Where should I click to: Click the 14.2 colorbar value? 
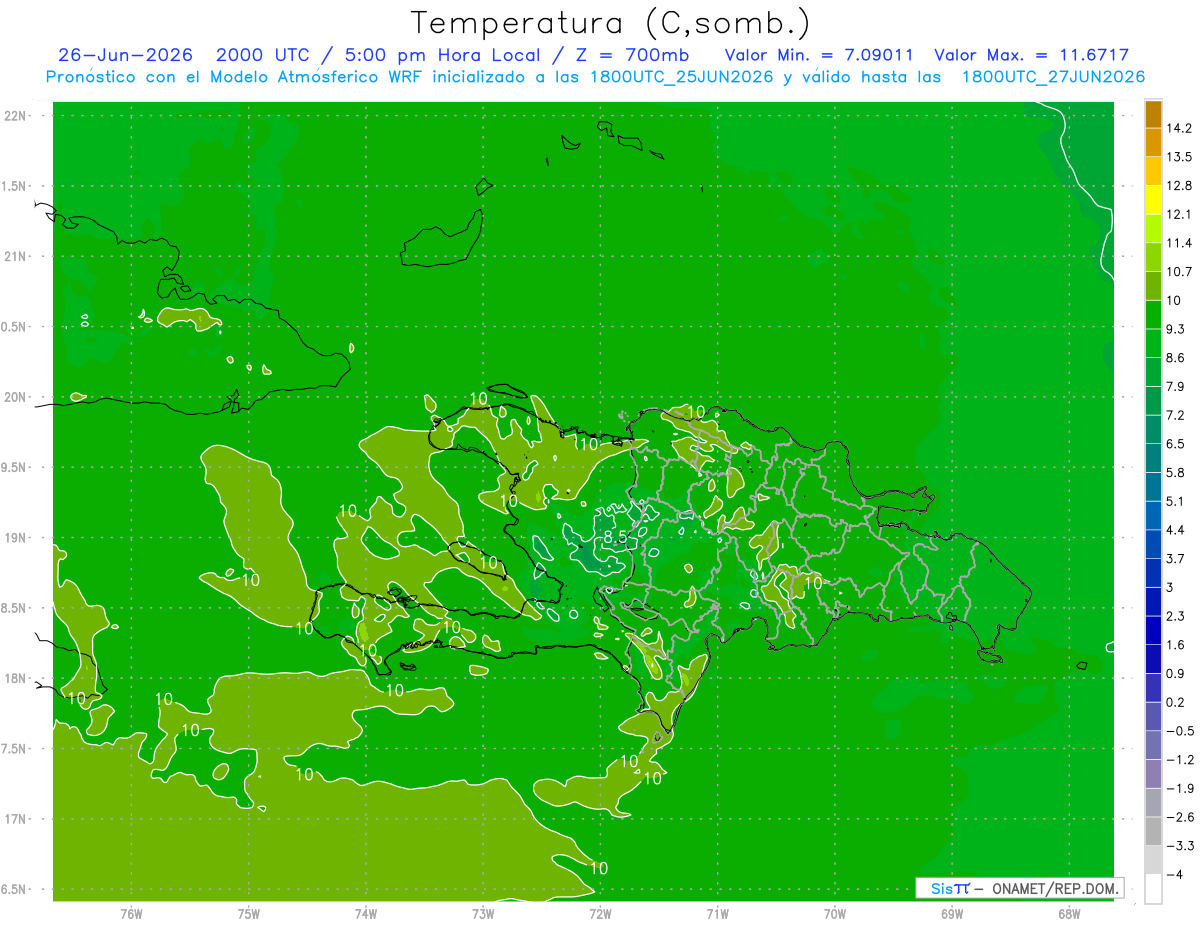click(1179, 128)
